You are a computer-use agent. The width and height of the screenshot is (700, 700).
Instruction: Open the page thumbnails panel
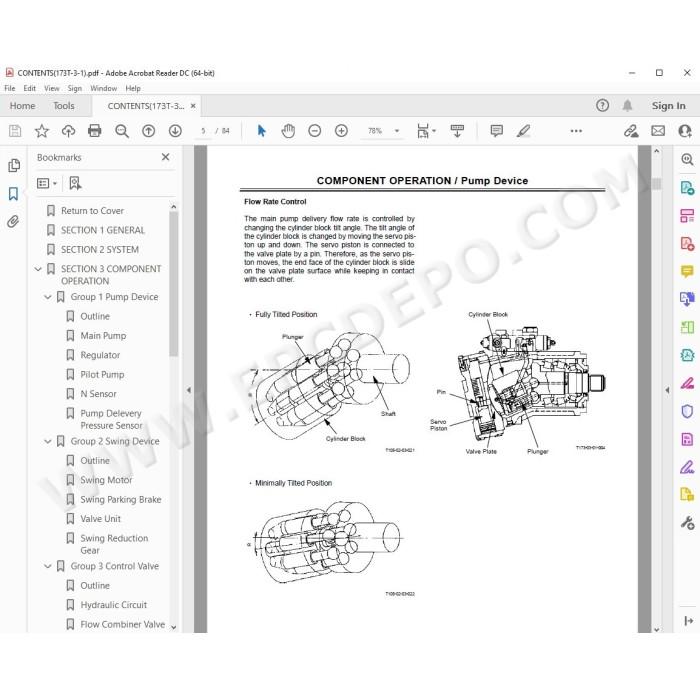pos(14,165)
